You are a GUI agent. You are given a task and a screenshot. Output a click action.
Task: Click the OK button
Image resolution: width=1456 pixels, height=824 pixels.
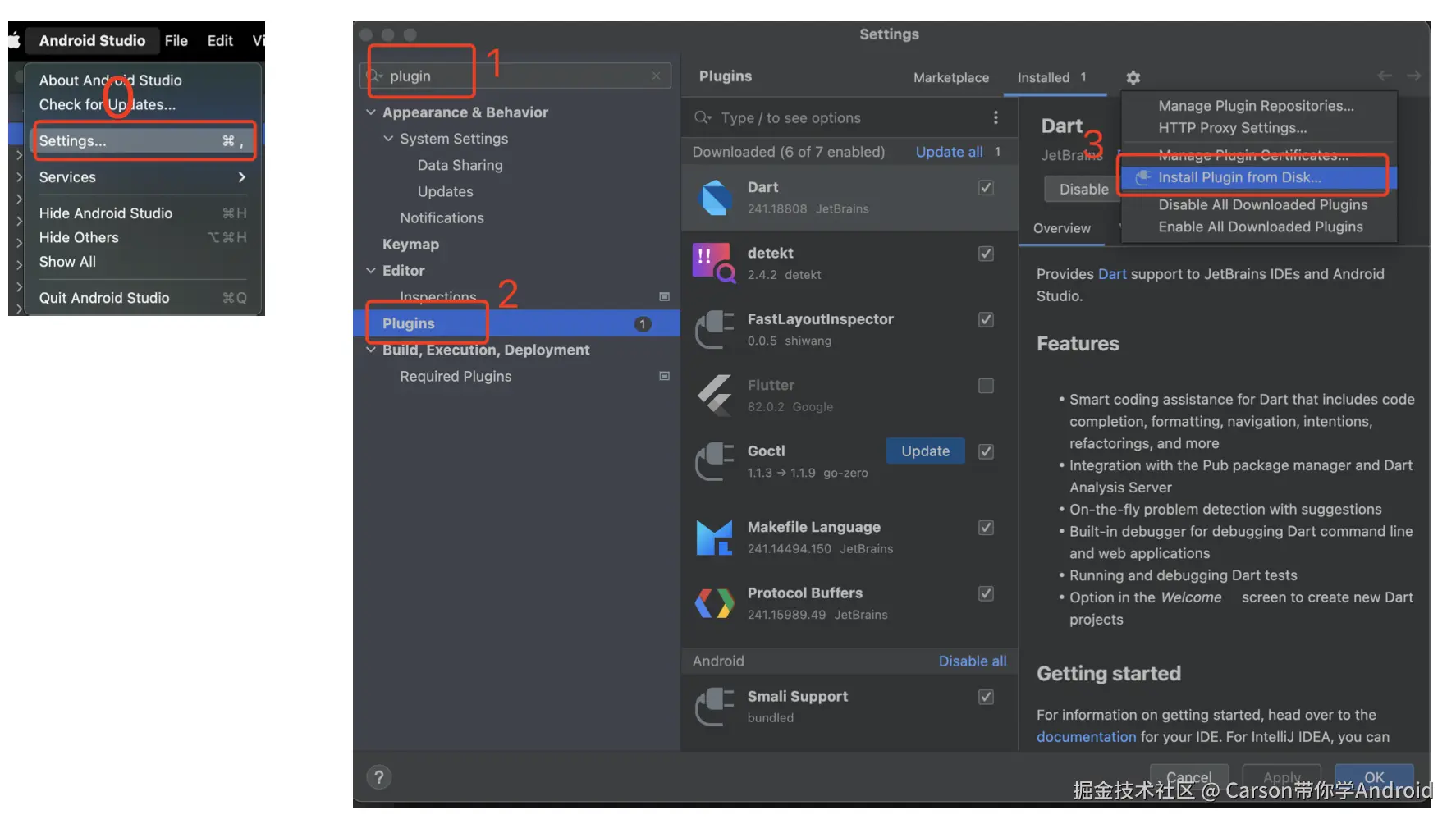click(x=1374, y=776)
